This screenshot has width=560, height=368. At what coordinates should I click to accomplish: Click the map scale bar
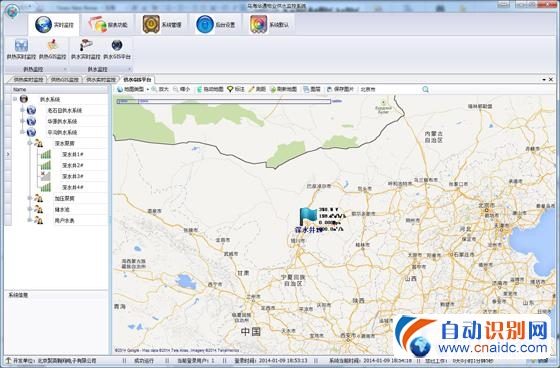coord(224,101)
